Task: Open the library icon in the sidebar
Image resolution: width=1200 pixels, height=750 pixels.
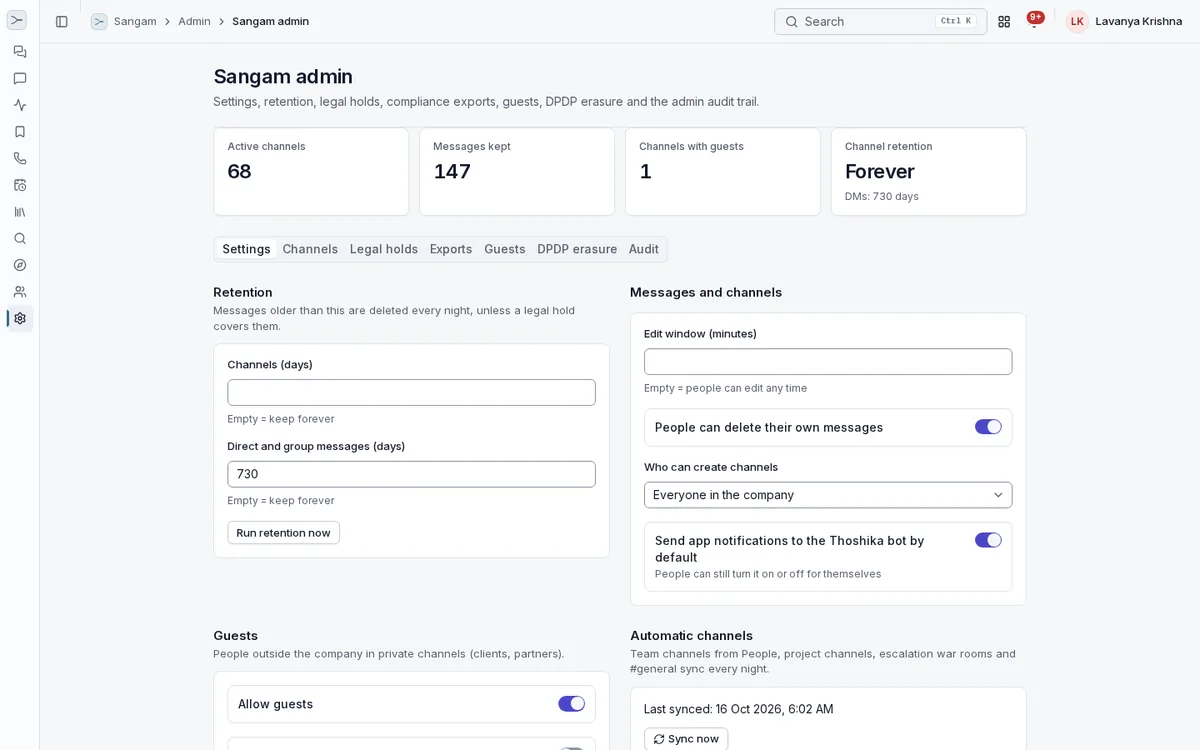Action: (20, 212)
